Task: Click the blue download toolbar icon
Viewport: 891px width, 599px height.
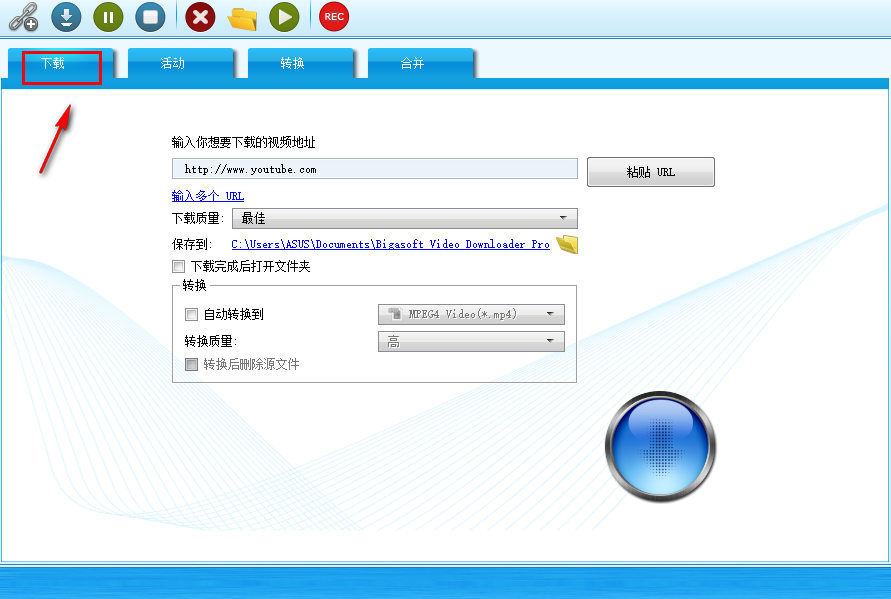Action: [66, 16]
